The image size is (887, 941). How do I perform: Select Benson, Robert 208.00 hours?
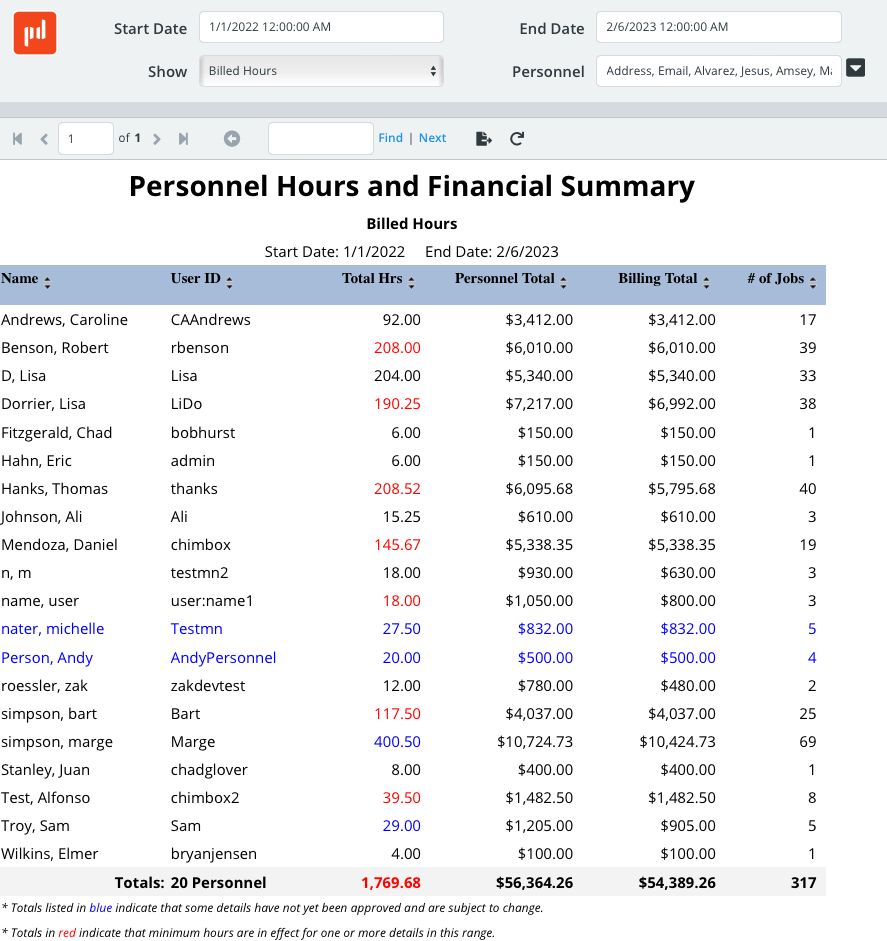point(397,348)
